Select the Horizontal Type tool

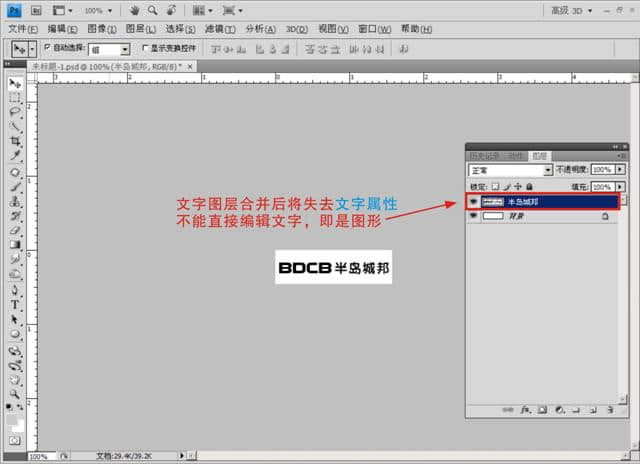pos(15,304)
